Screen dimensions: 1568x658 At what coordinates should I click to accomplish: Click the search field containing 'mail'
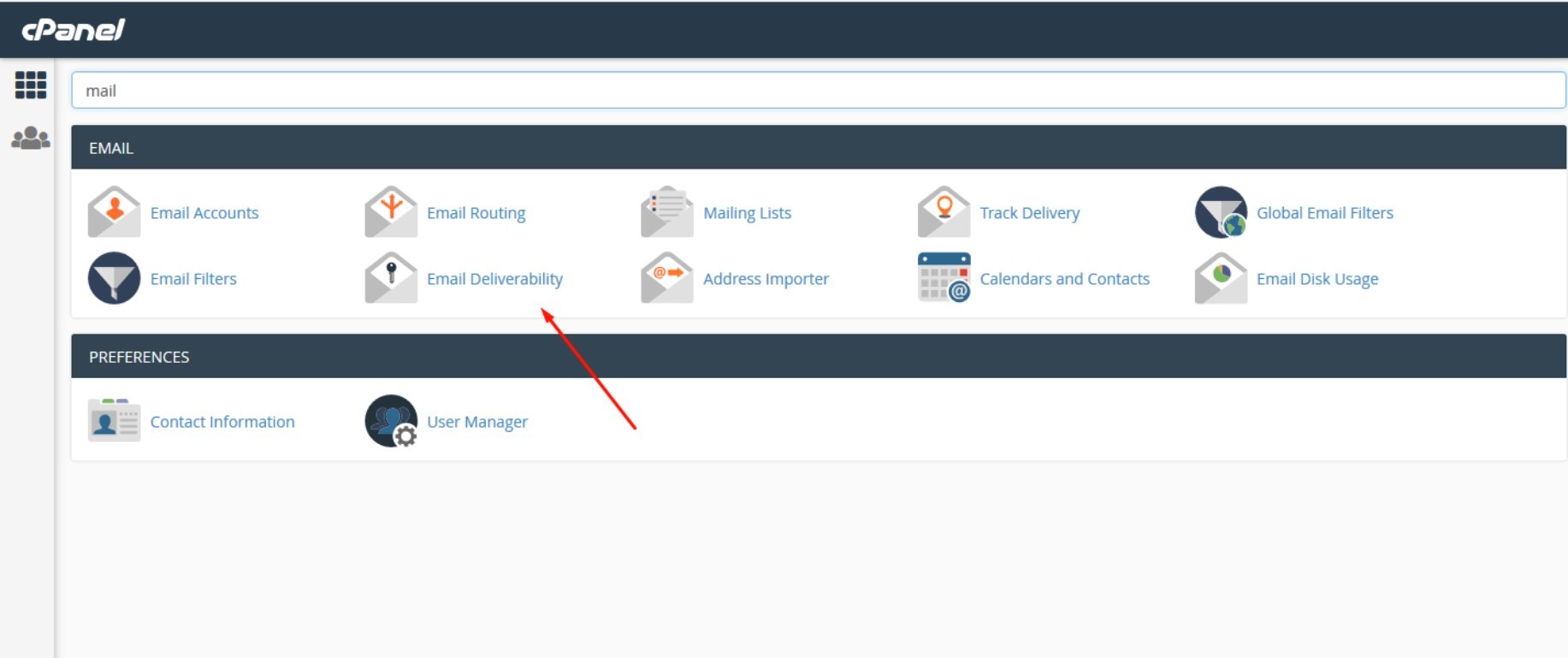click(819, 90)
